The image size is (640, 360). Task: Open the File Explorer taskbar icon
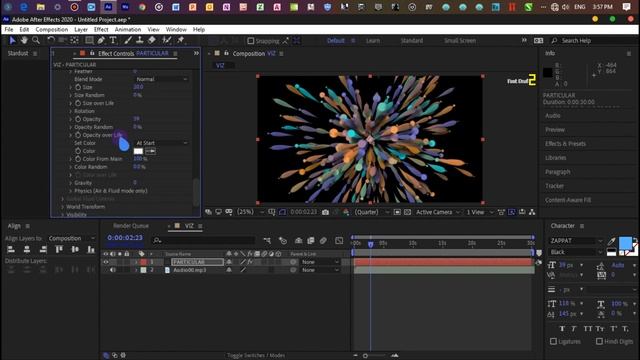(x=40, y=7)
